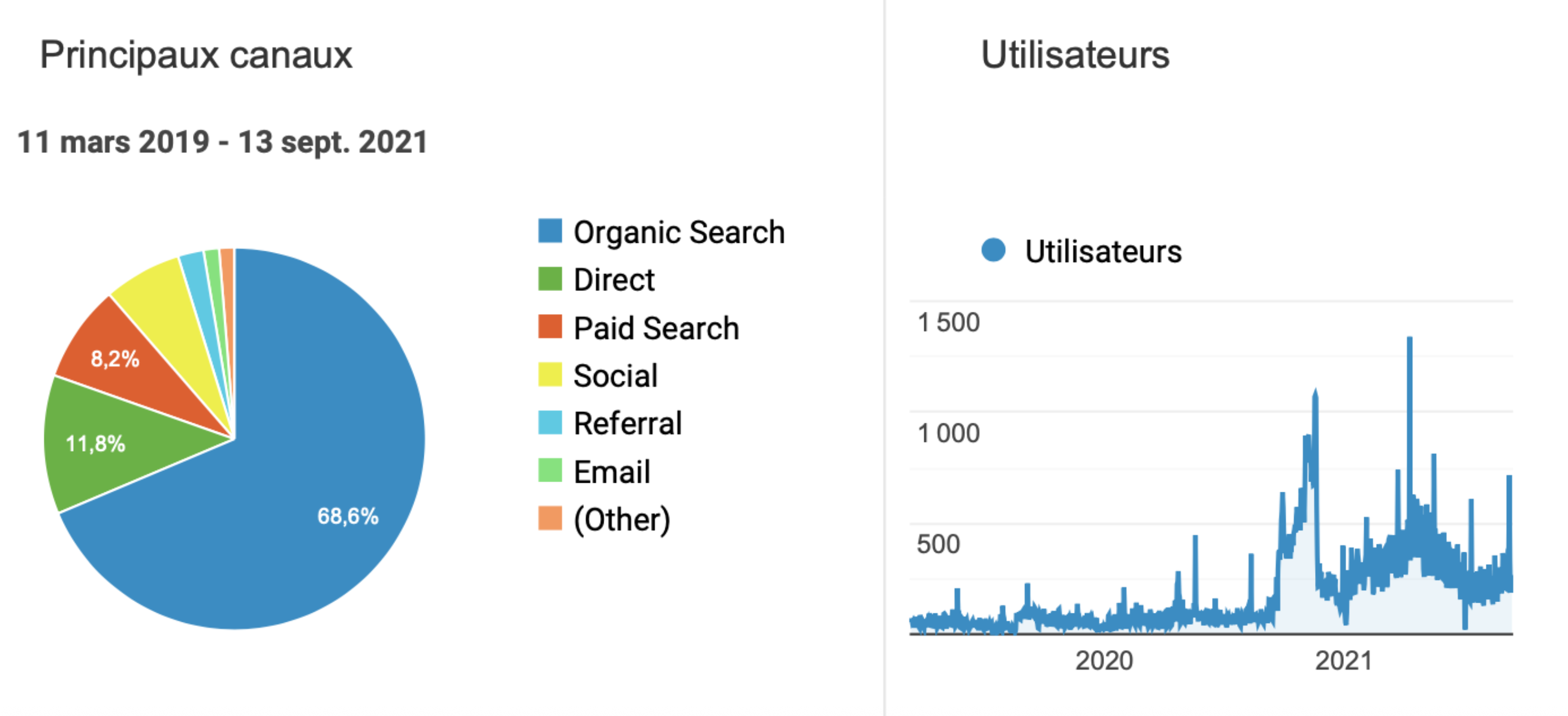Click the Social yellow legend swatch

point(550,374)
